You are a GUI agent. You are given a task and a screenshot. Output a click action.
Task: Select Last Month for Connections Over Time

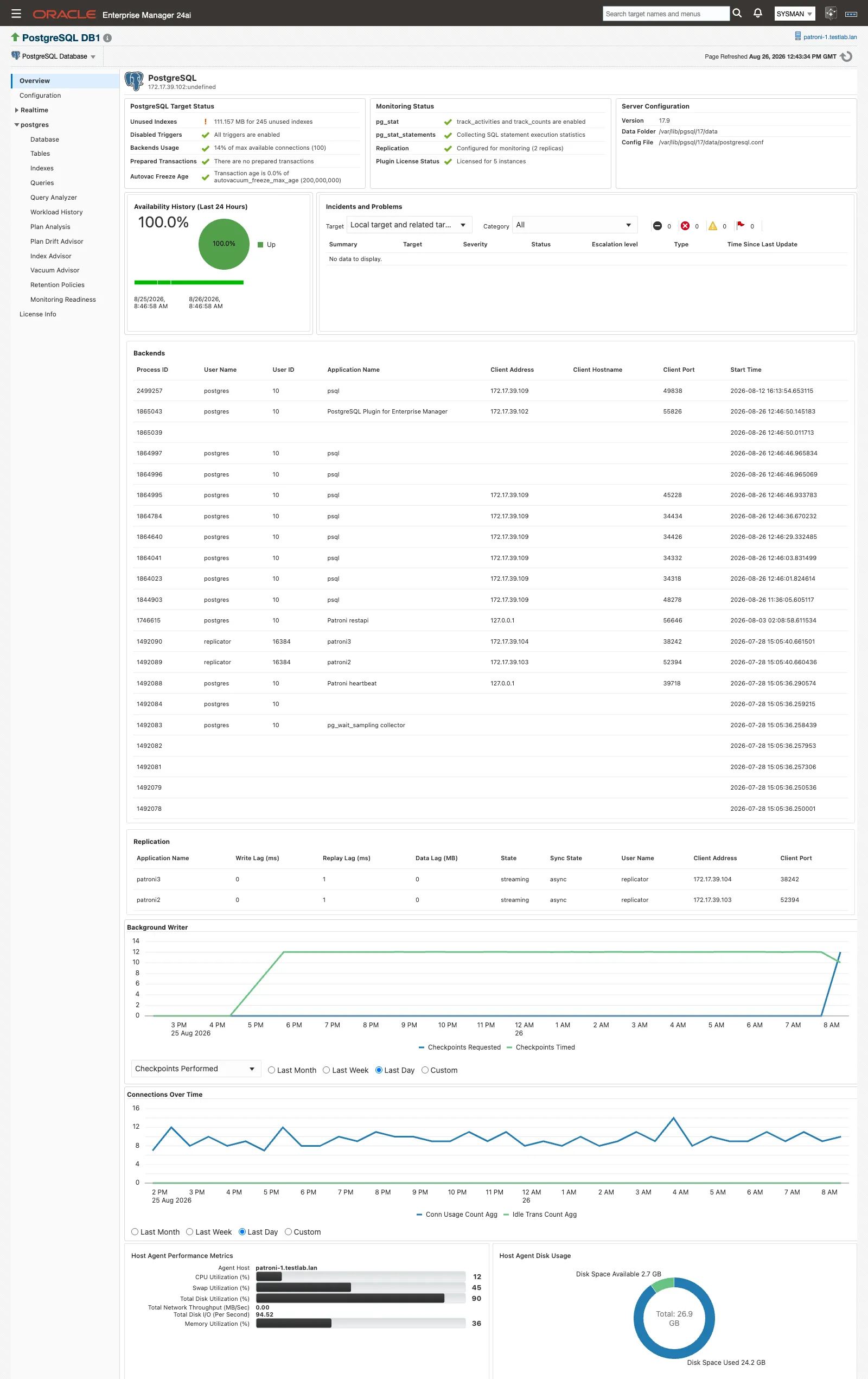[135, 1231]
